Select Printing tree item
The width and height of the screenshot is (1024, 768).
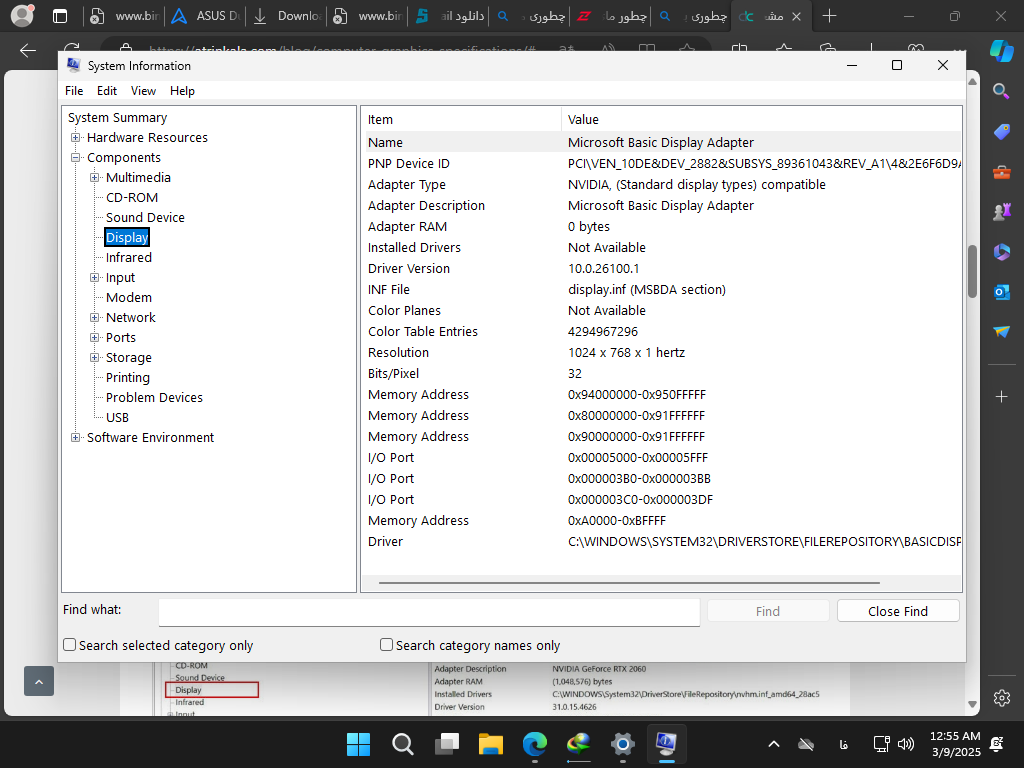(127, 377)
